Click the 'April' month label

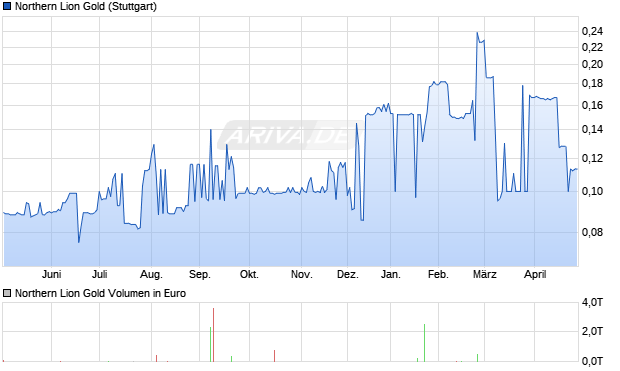[x=535, y=274]
